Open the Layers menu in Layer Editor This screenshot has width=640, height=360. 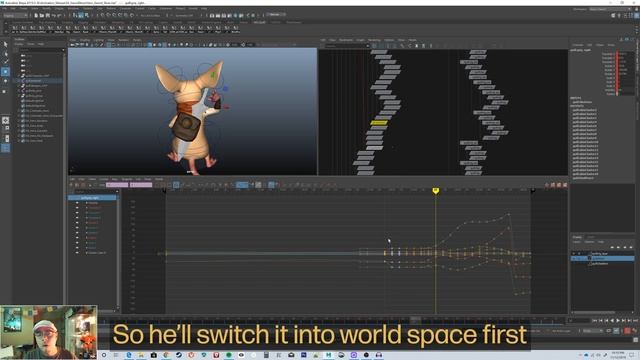pos(576,242)
